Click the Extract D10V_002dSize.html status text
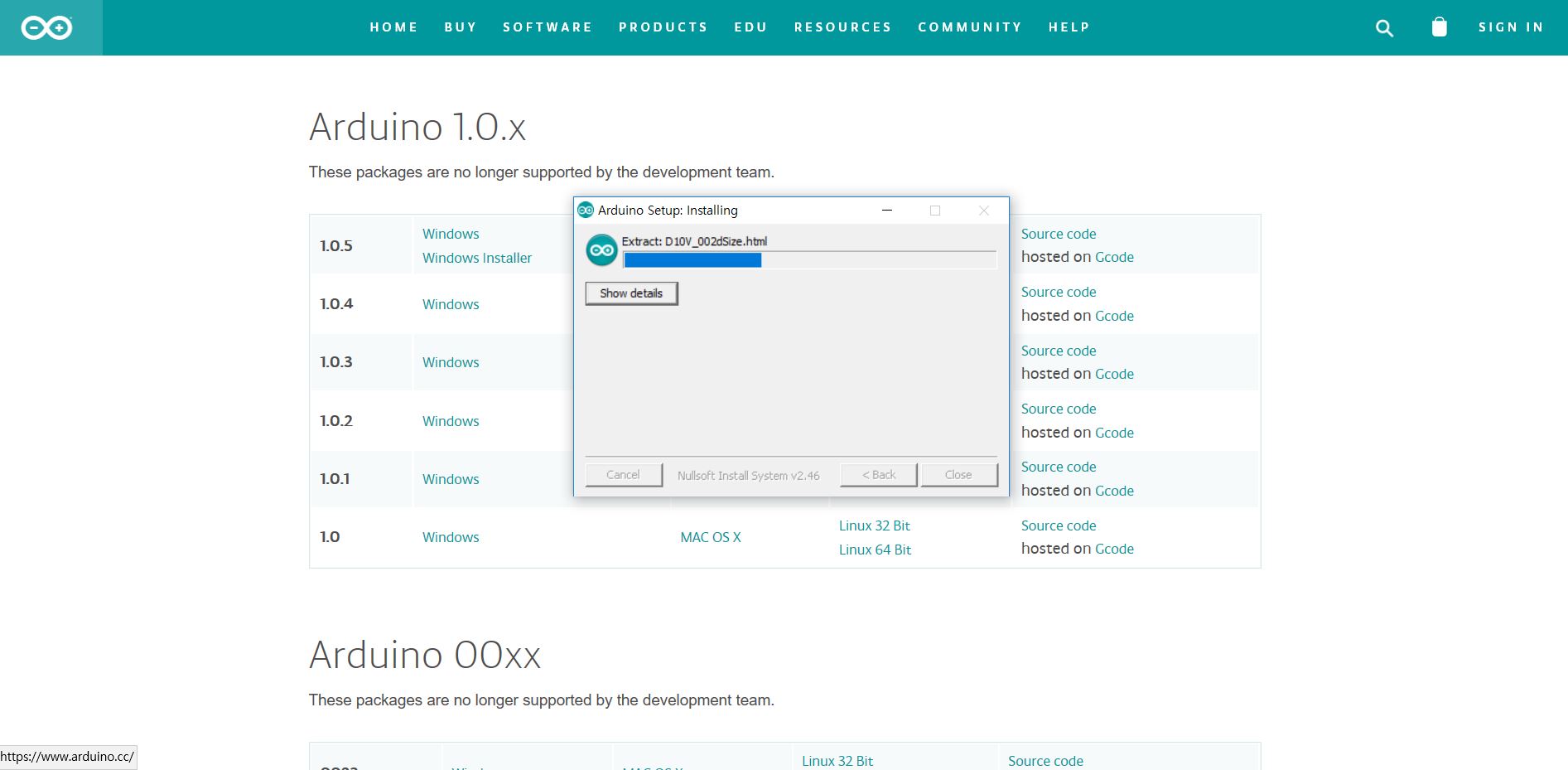Screen dimensions: 1568x770 click(694, 242)
